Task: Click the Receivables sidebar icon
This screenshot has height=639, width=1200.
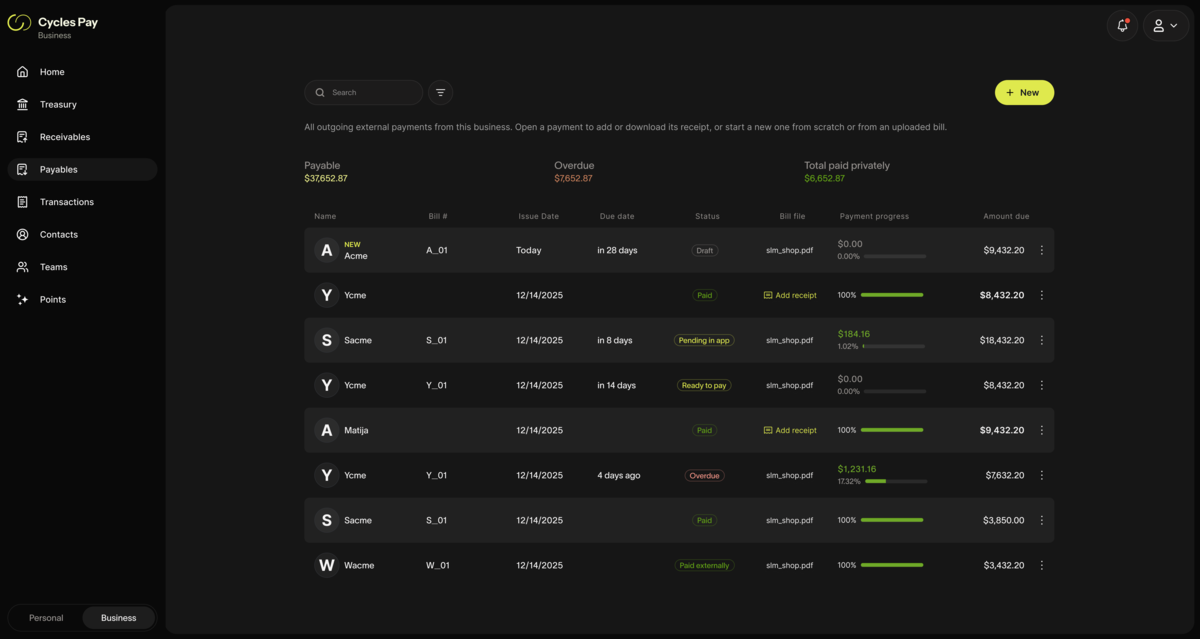Action: tap(23, 137)
